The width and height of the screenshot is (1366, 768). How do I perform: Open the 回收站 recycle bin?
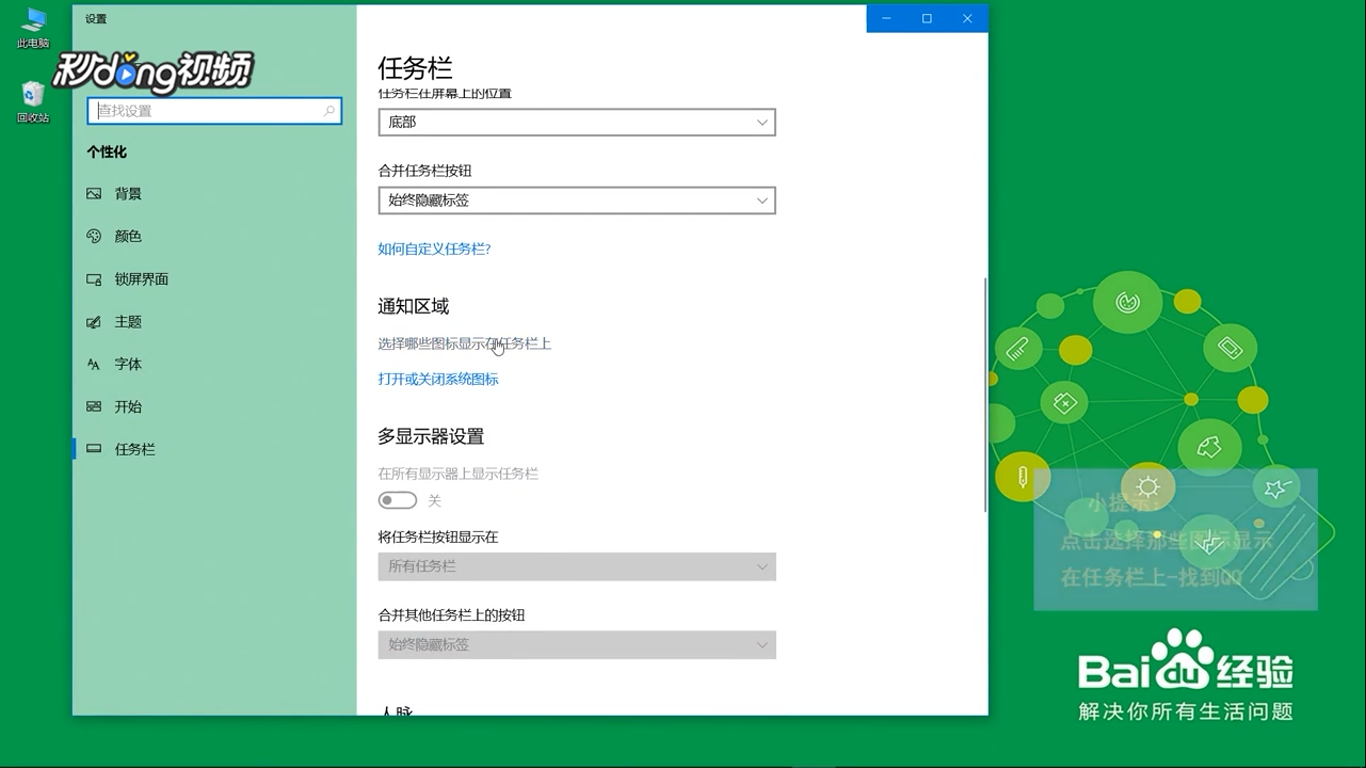point(33,95)
